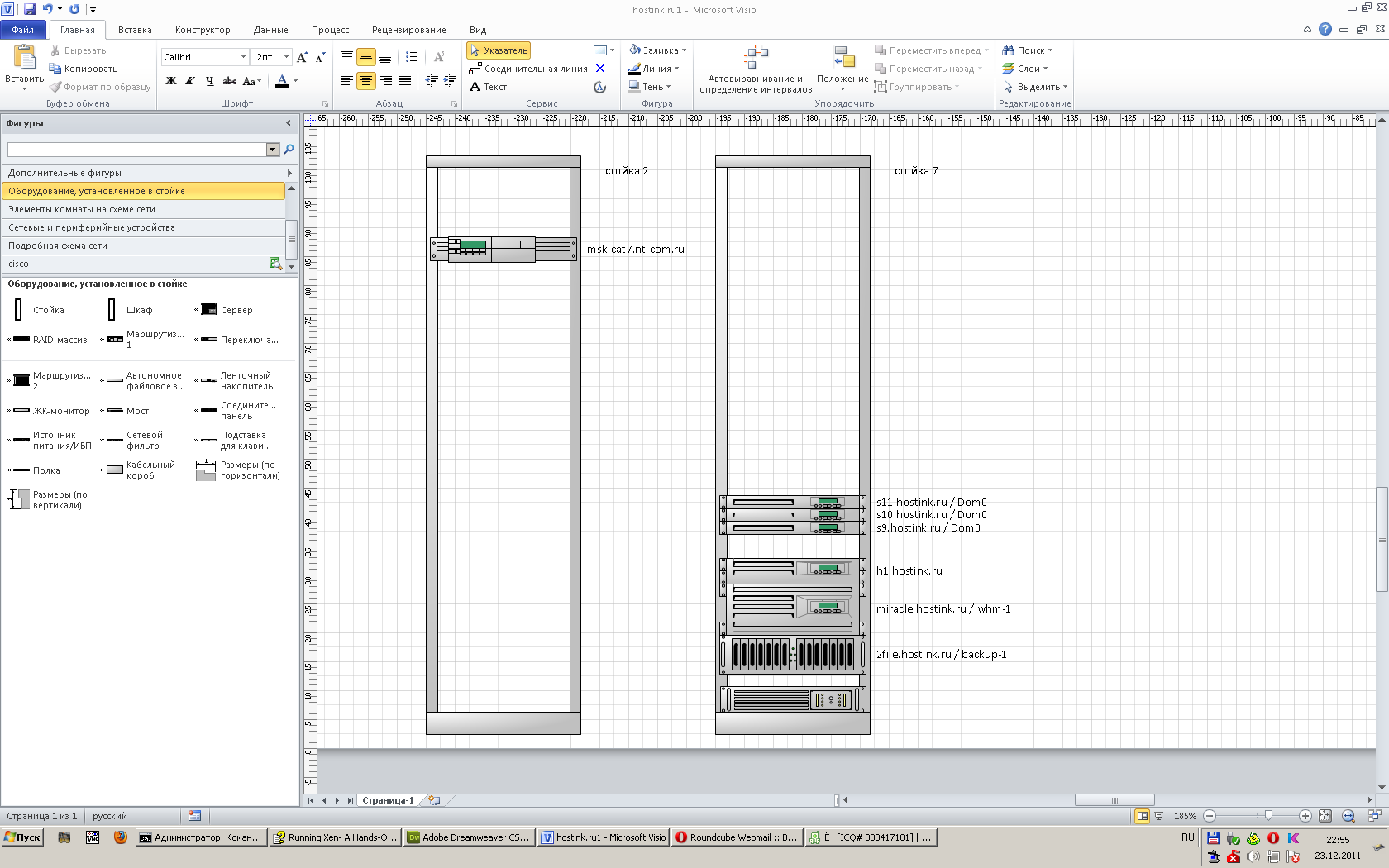Open the Line (Линия) dropdown

pos(653,69)
